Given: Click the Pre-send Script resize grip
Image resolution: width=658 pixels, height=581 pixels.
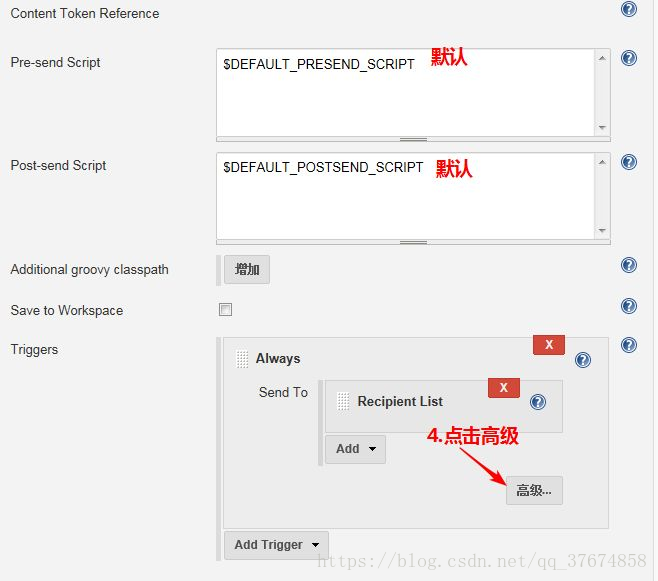Looking at the screenshot, I should click(413, 139).
